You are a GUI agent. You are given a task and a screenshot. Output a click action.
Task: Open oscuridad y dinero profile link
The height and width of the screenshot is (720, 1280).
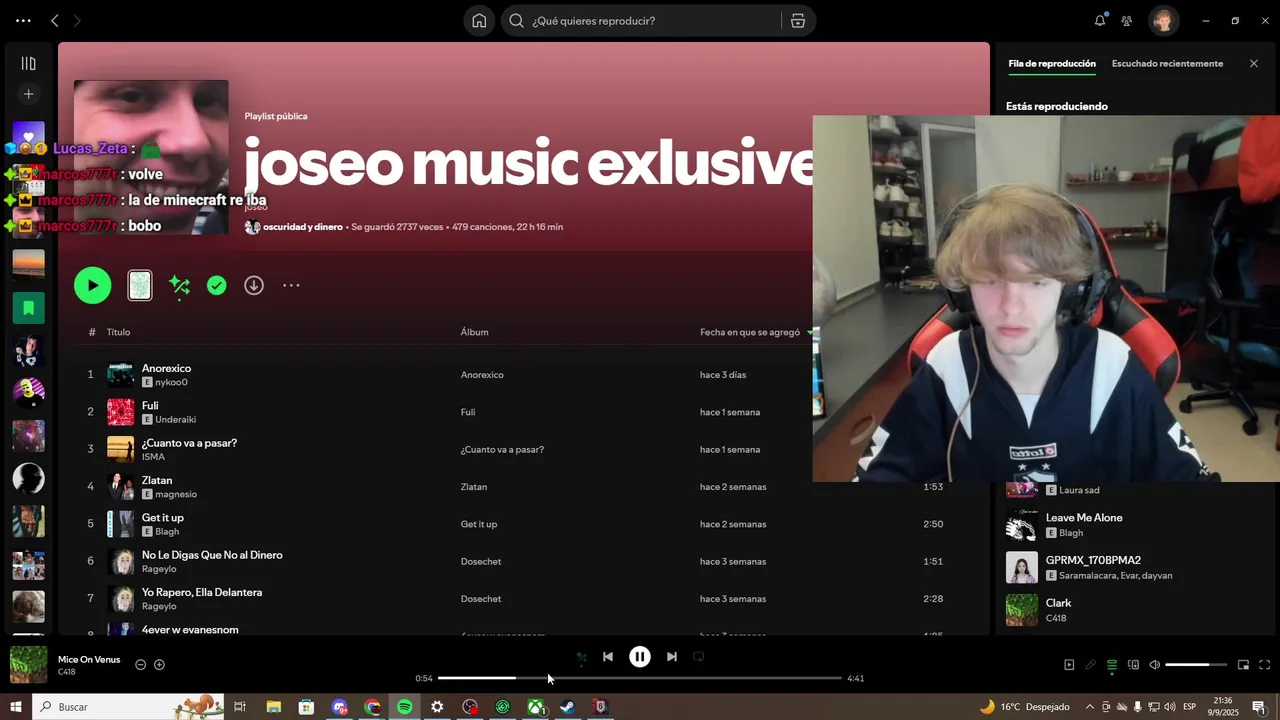pos(302,227)
